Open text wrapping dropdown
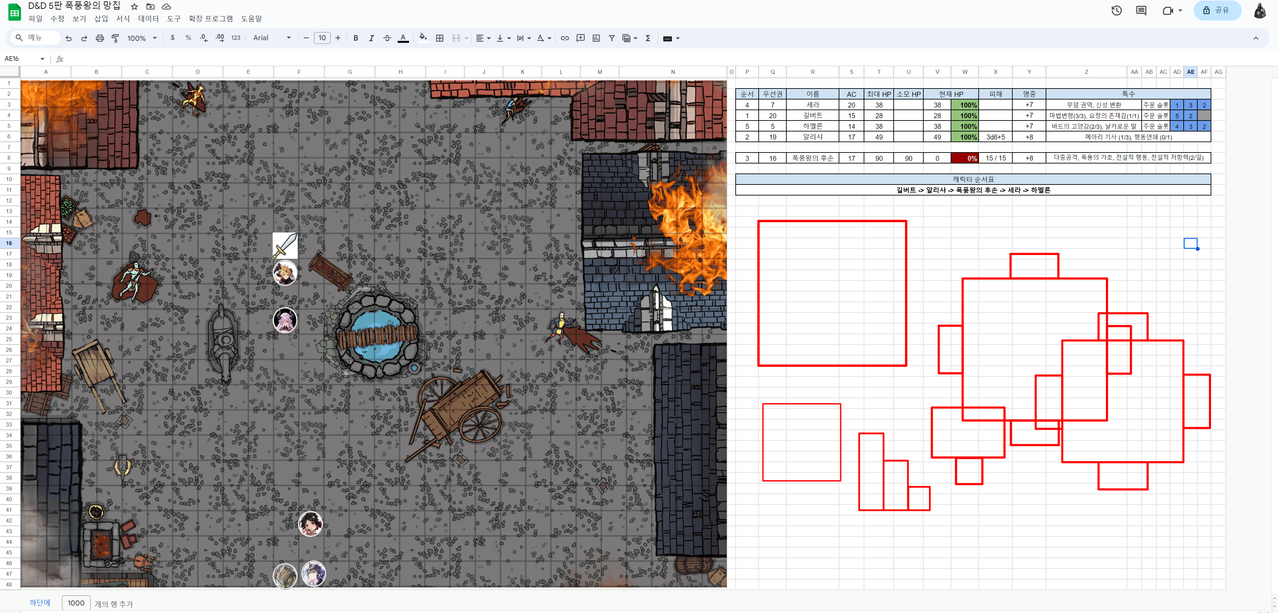This screenshot has width=1280, height=613. 523,38
